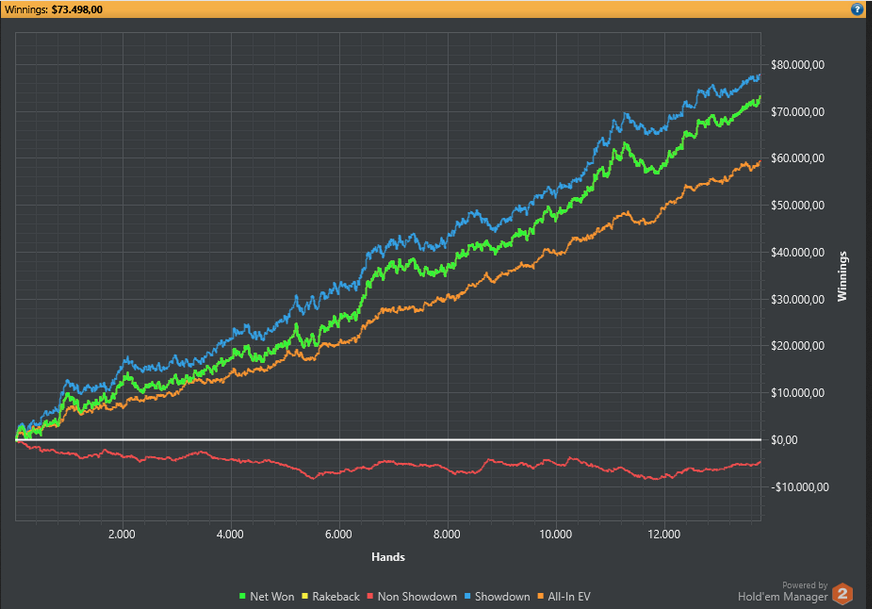The width and height of the screenshot is (872, 609).
Task: Click the 8.000 hands axis label
Action: [x=447, y=534]
